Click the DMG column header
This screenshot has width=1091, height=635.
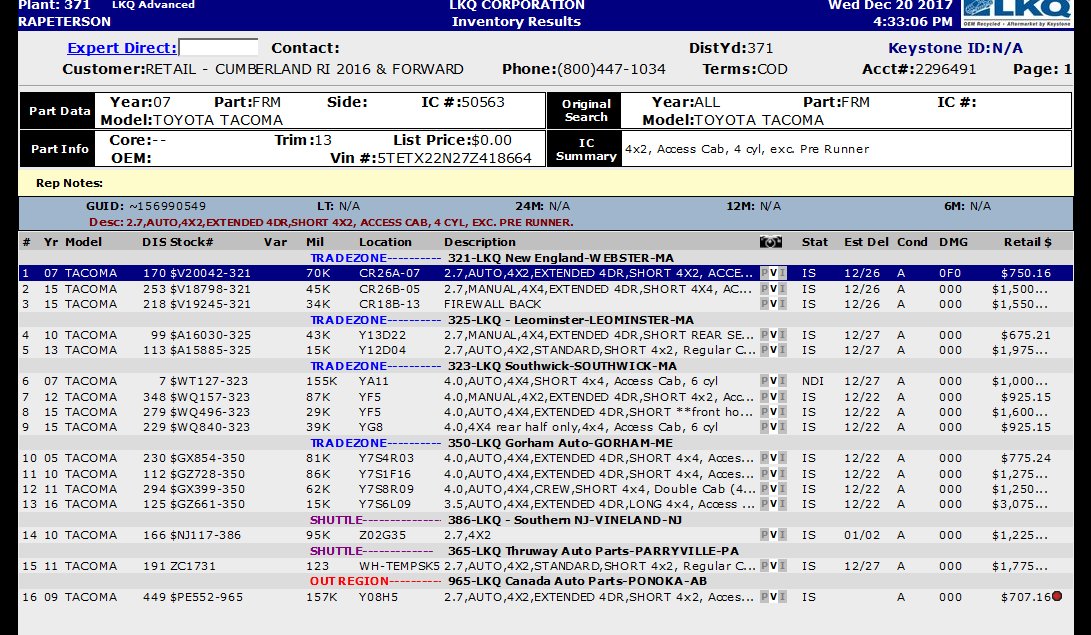coord(953,242)
